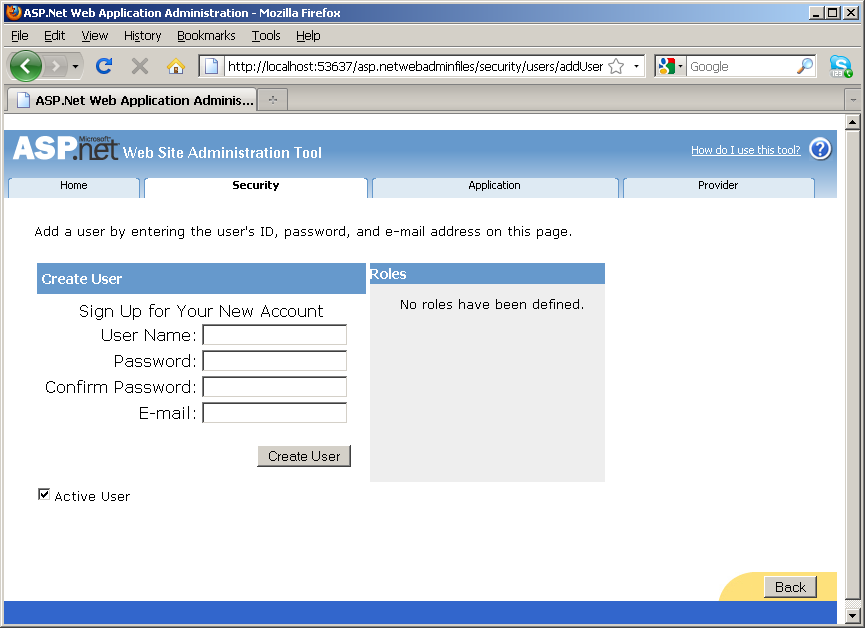Viewport: 865px width, 628px height.
Task: Open the History menu
Action: click(142, 36)
